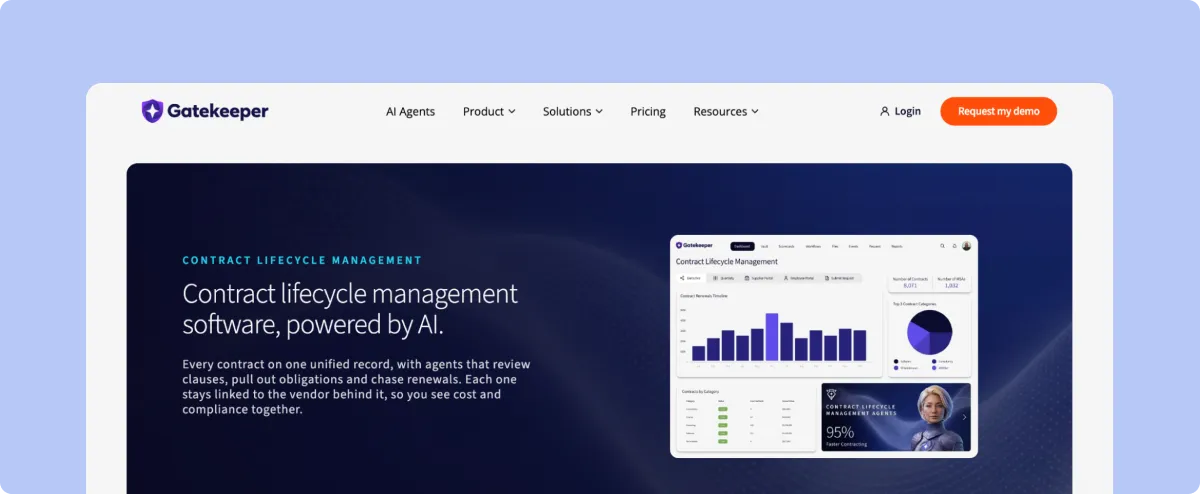Open the AI Agents page
This screenshot has width=1200, height=494.
coord(410,112)
